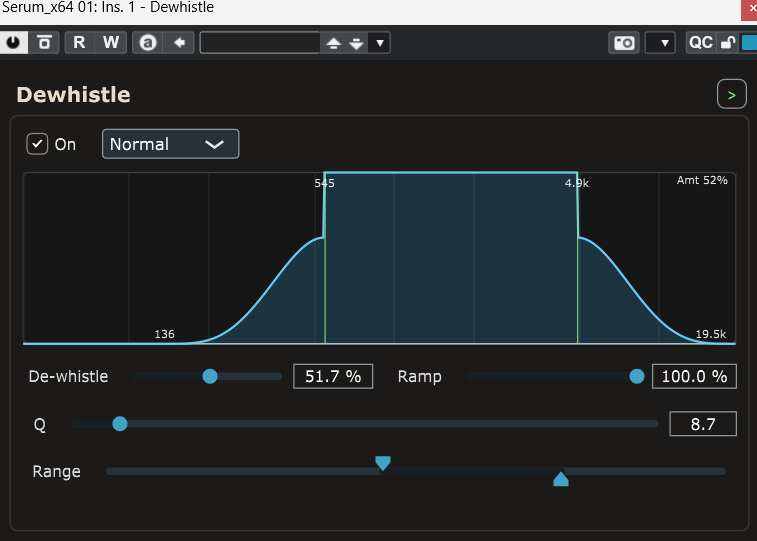Click the 19.5k frequency label on graph

pyautogui.click(x=711, y=334)
